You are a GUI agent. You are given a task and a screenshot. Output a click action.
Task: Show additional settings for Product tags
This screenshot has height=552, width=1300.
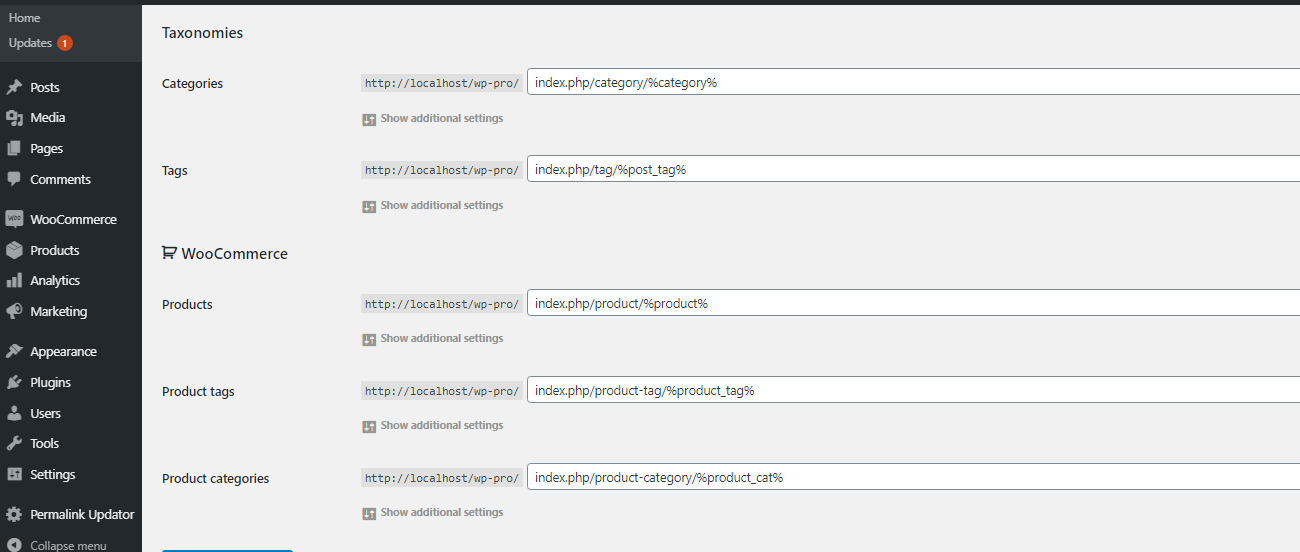442,425
